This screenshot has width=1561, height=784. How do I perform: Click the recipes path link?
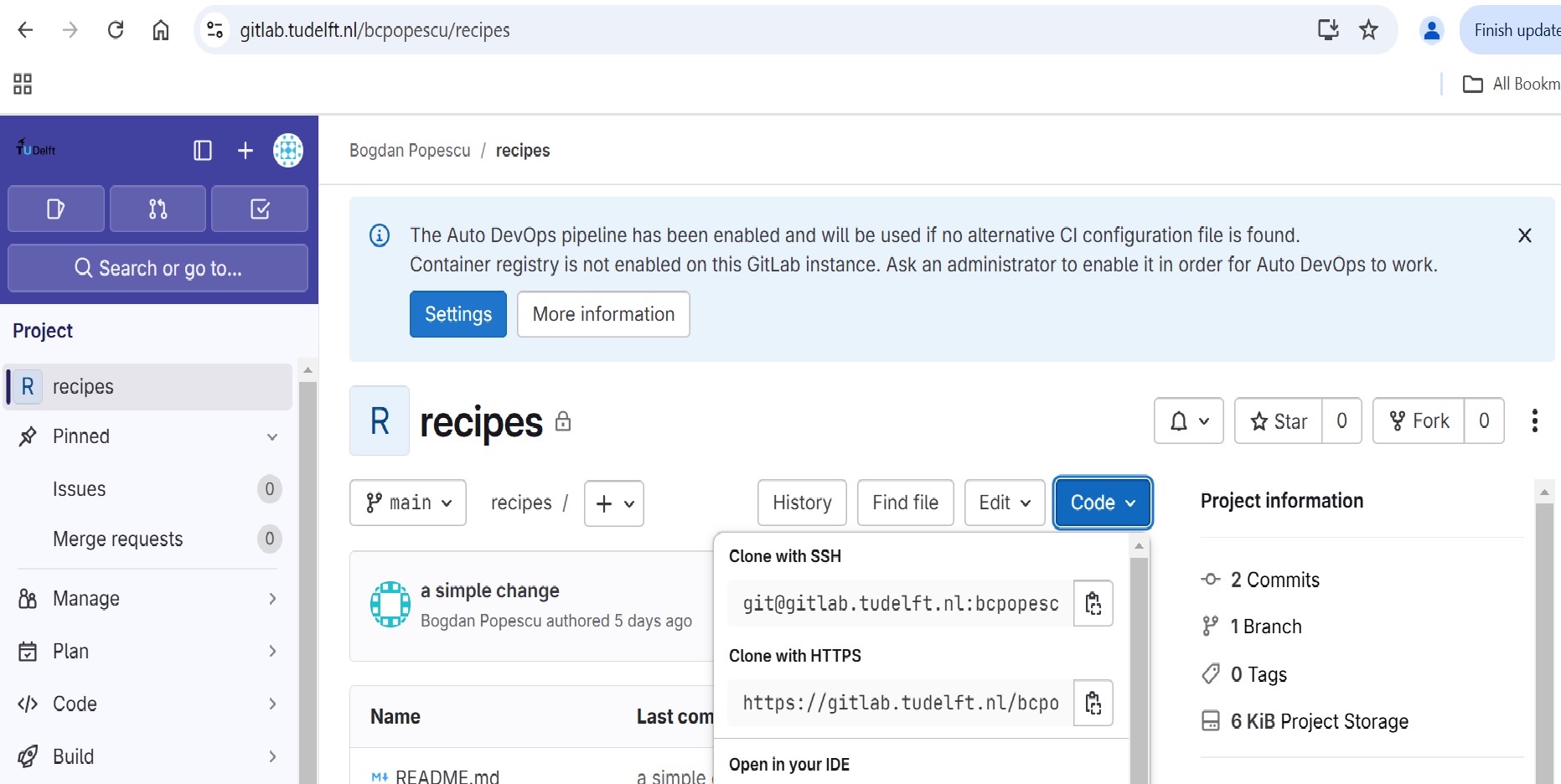point(521,503)
